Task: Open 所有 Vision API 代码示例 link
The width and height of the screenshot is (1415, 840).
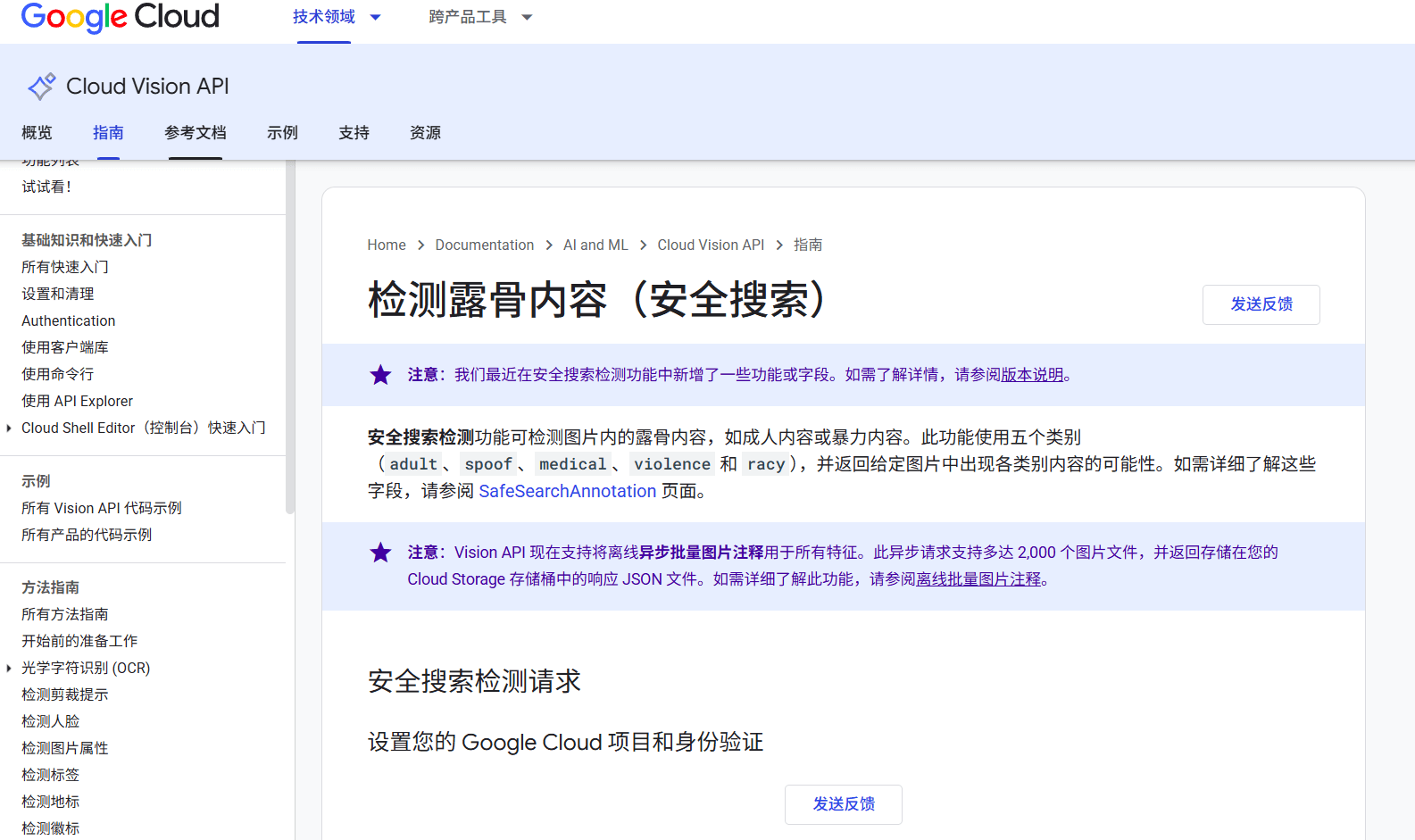Action: [102, 508]
